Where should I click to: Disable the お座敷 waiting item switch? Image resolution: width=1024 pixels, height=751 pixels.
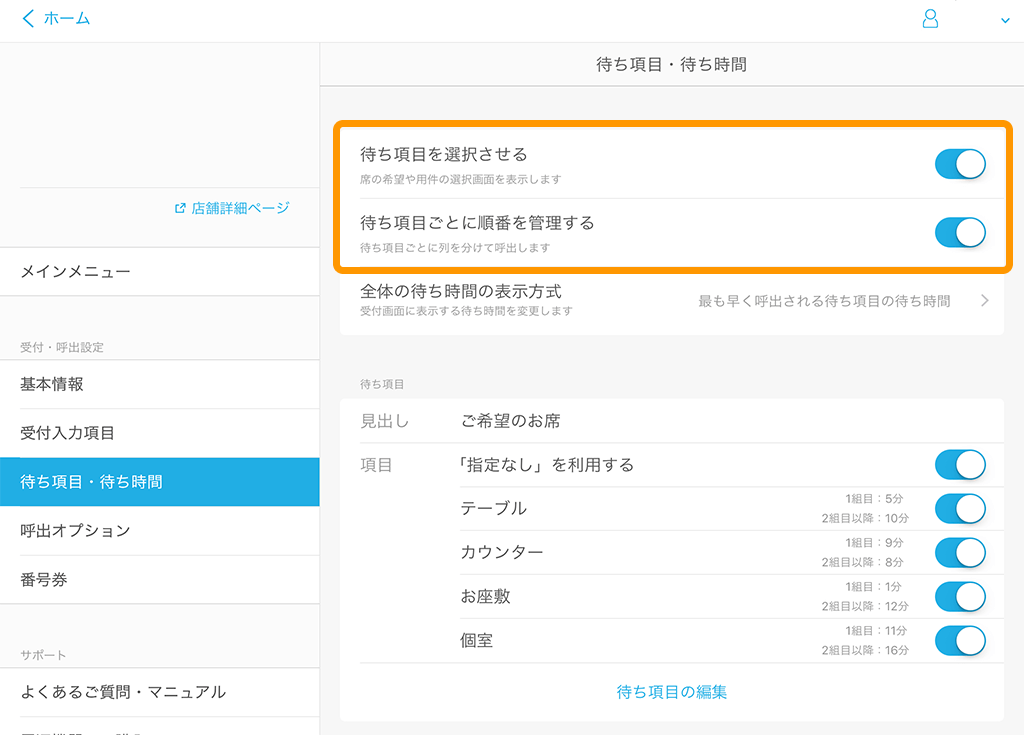click(960, 596)
